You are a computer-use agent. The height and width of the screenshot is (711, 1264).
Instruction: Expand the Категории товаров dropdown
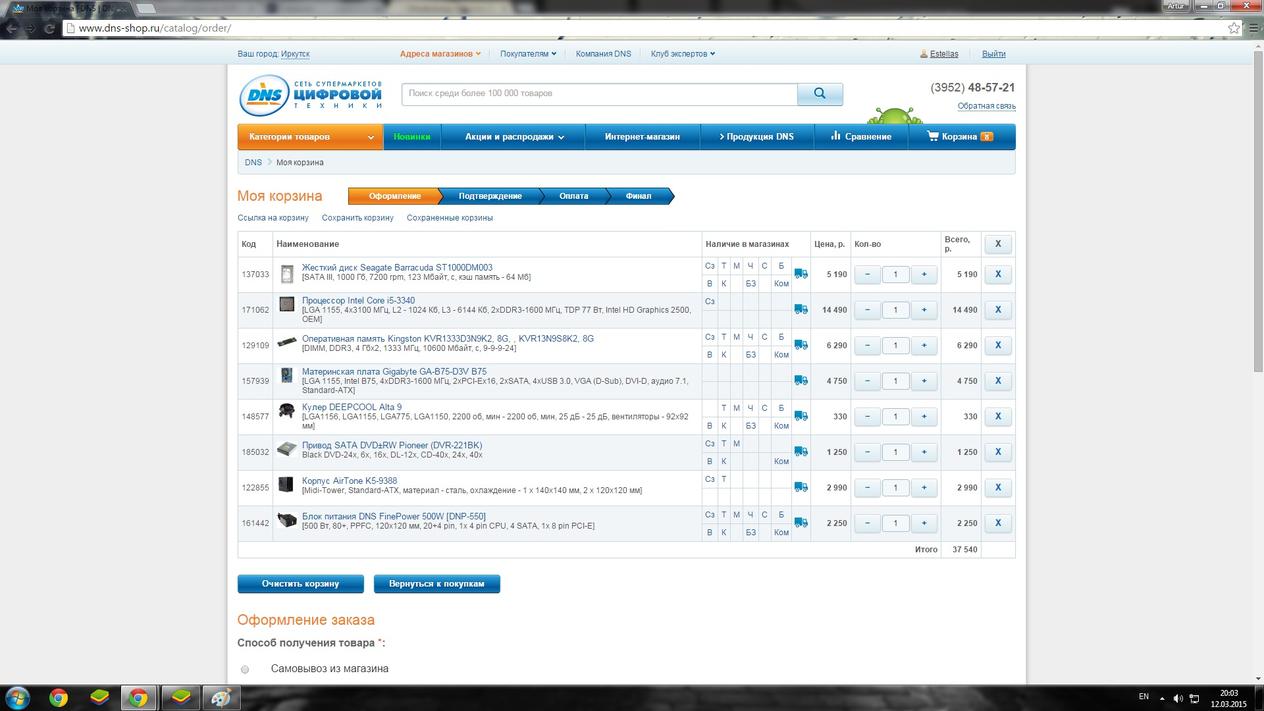point(310,137)
